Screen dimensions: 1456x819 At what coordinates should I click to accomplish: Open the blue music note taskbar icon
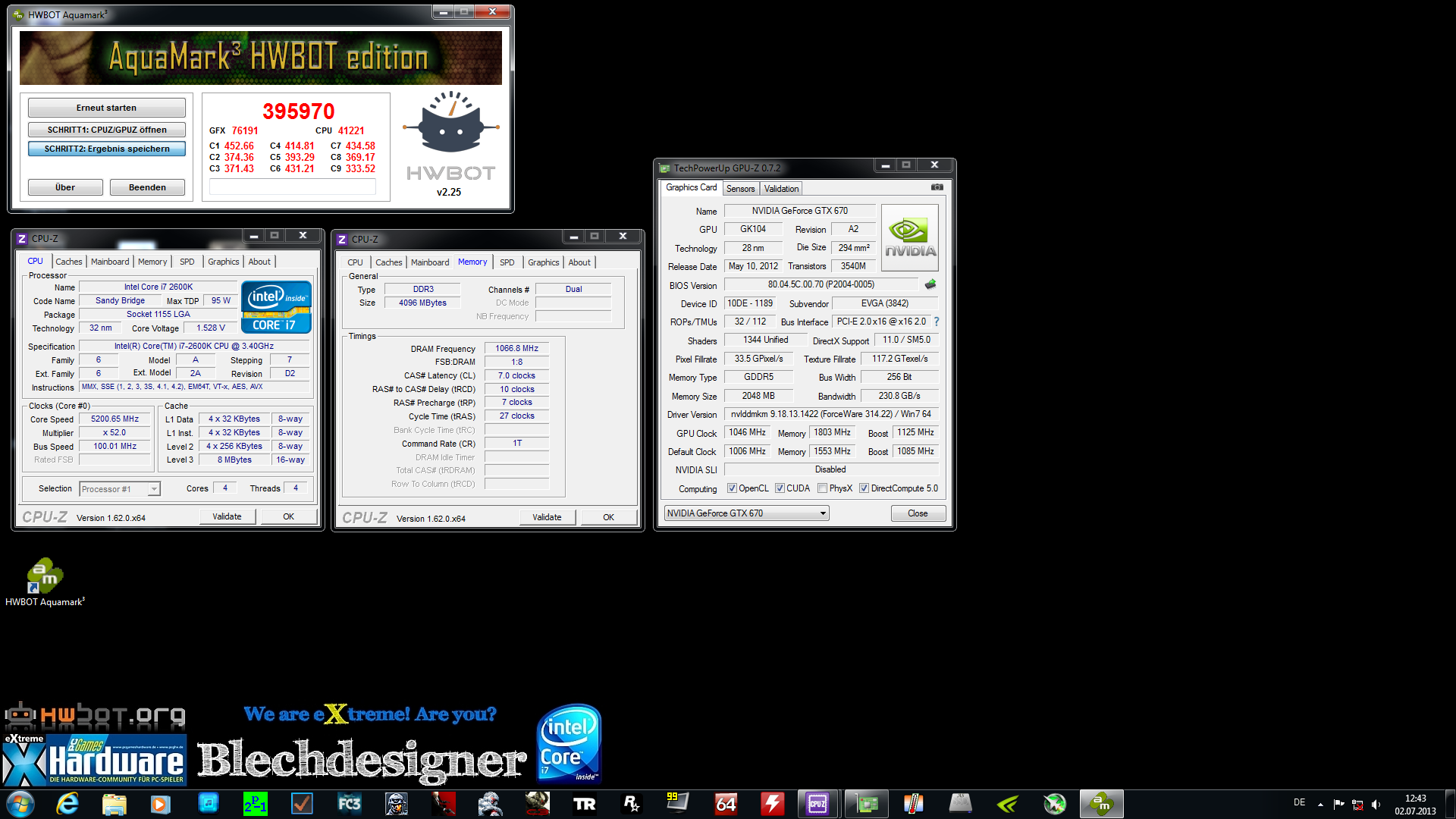(x=208, y=804)
